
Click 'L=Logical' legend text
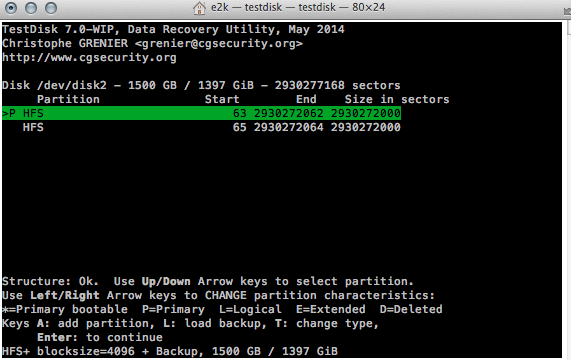click(x=250, y=309)
